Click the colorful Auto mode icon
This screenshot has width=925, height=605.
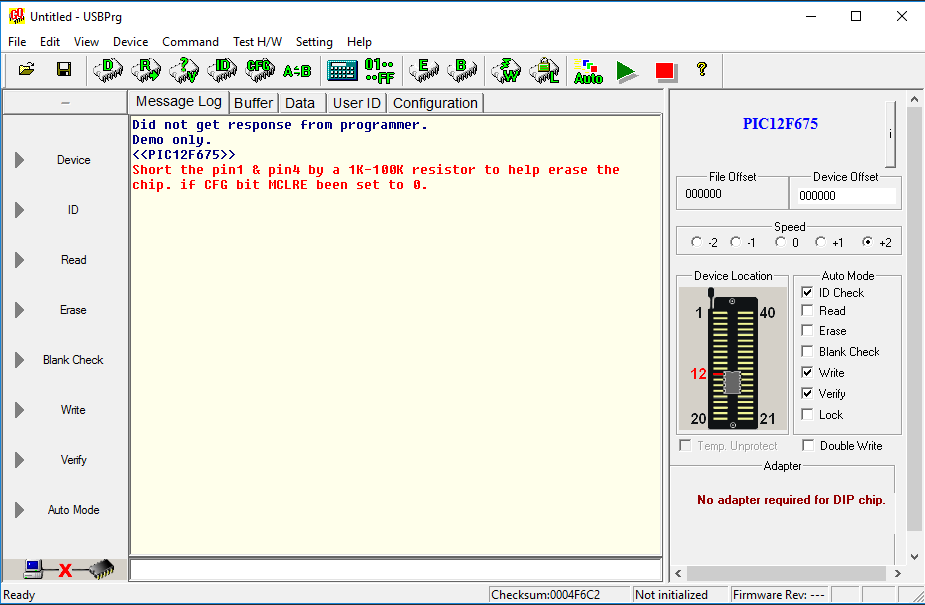pyautogui.click(x=588, y=71)
